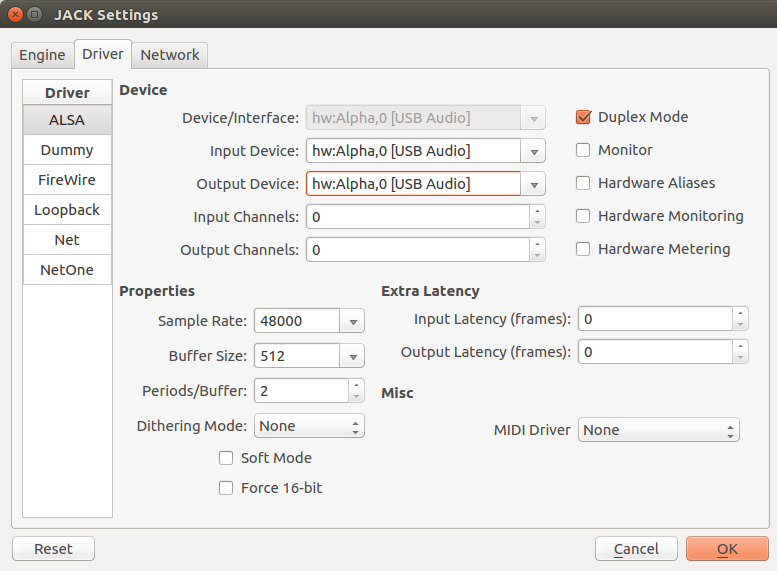Expand the Buffer Size dropdown
This screenshot has height=571, width=777.
[352, 356]
